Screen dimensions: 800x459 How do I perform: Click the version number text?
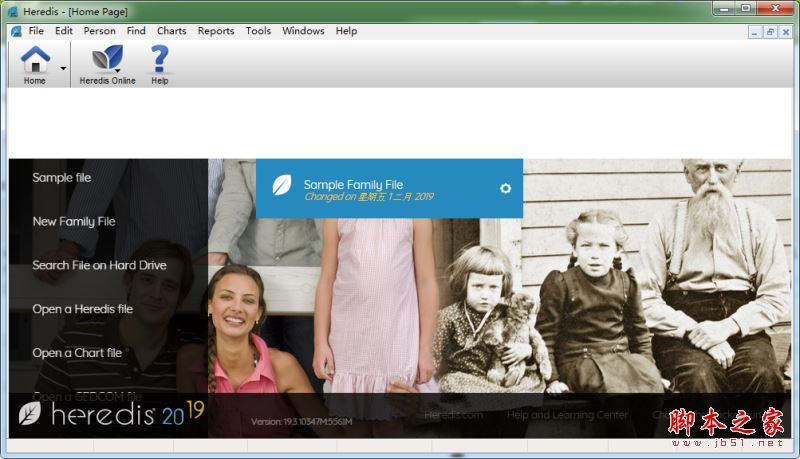tap(302, 422)
